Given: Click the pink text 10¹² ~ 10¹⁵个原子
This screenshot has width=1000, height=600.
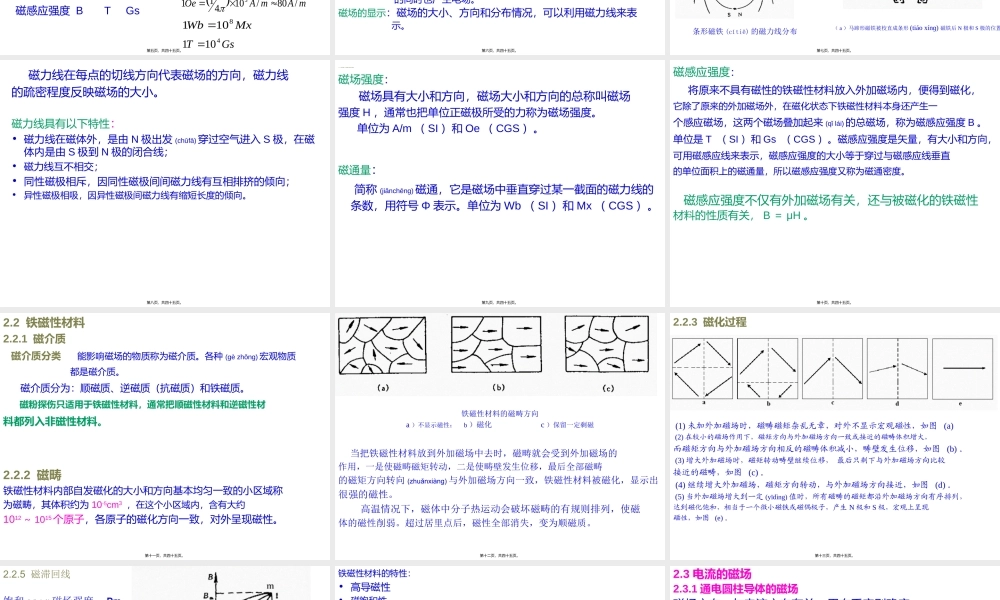Looking at the screenshot, I should click(x=44, y=520).
